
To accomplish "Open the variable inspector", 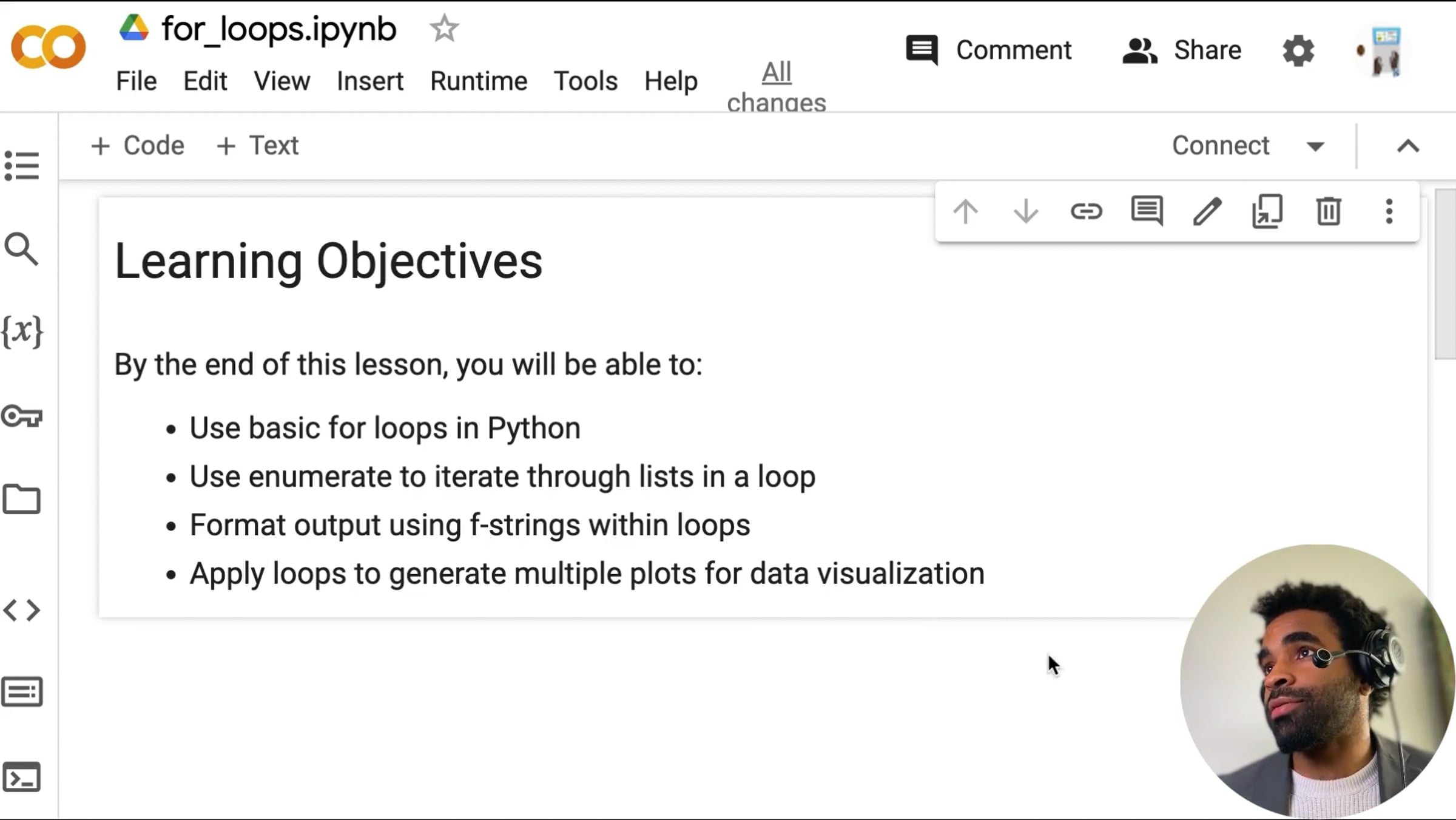I will point(22,331).
